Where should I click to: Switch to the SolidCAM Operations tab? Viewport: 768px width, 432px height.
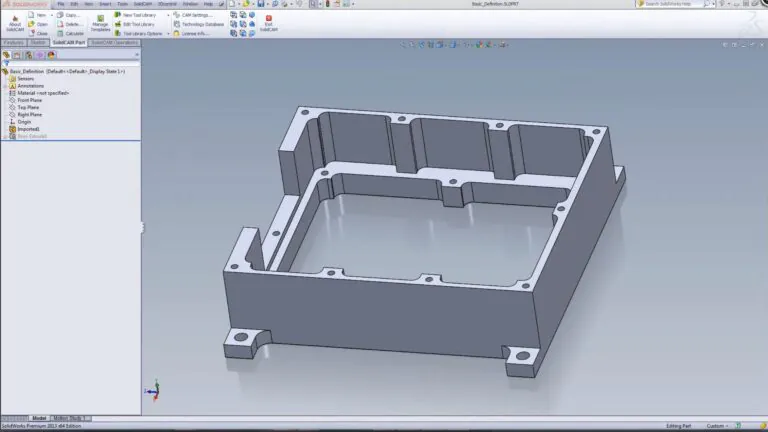[x=114, y=43]
